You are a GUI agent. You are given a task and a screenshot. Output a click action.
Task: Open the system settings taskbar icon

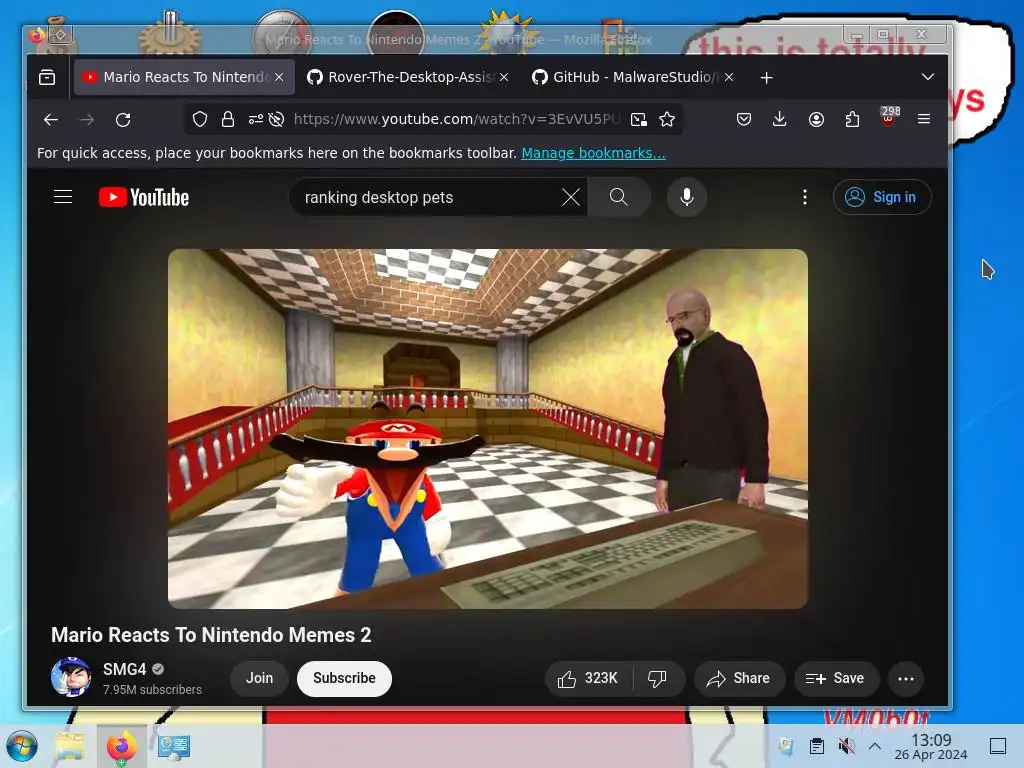coord(174,746)
